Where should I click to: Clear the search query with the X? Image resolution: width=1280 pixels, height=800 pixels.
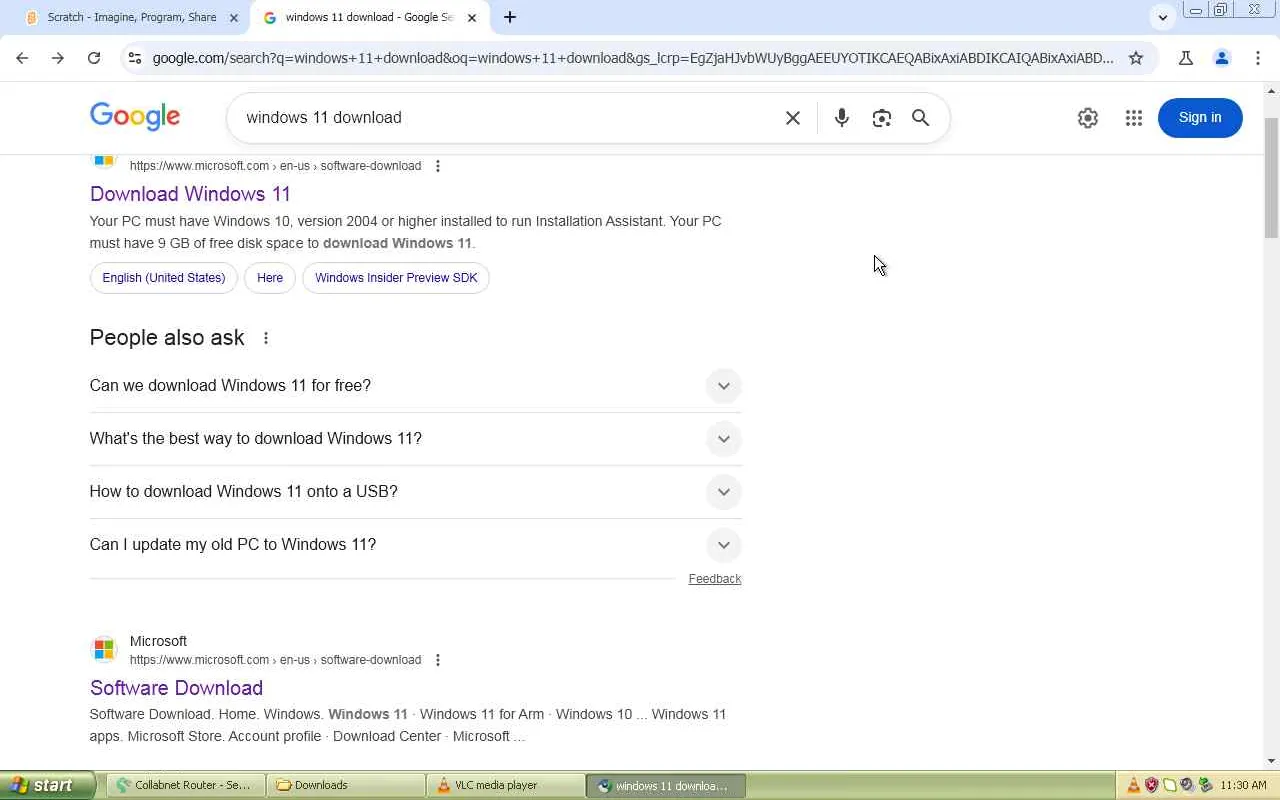pos(793,118)
